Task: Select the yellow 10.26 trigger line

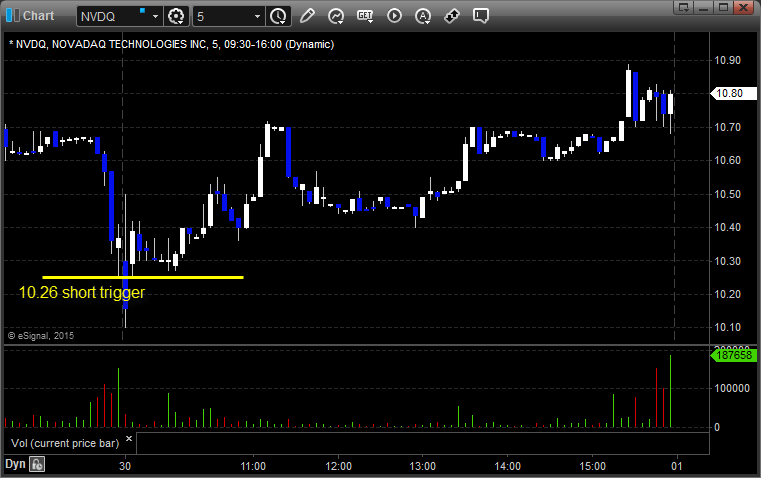Action: [143, 277]
